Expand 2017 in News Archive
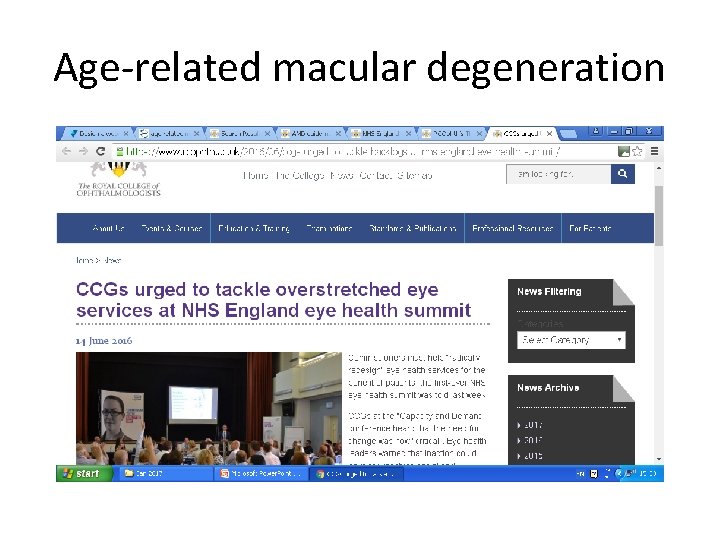720x540 pixels. click(531, 425)
